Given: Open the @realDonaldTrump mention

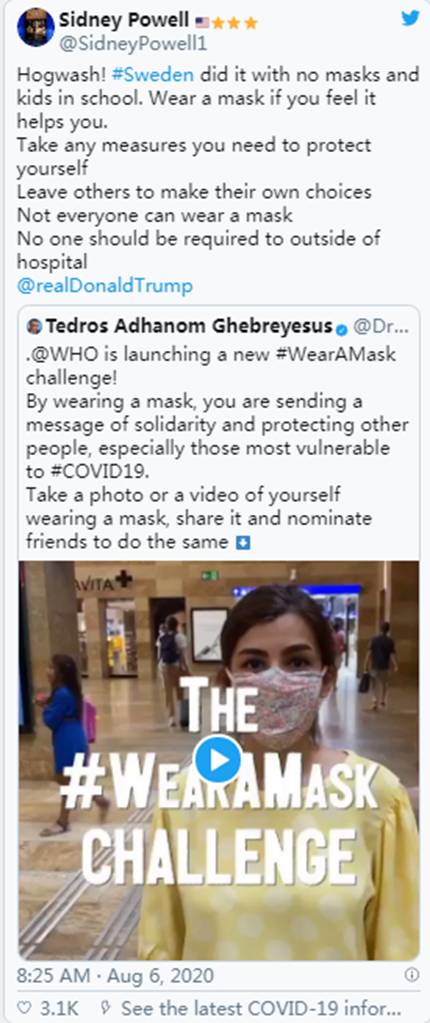Looking at the screenshot, I should pos(105,286).
